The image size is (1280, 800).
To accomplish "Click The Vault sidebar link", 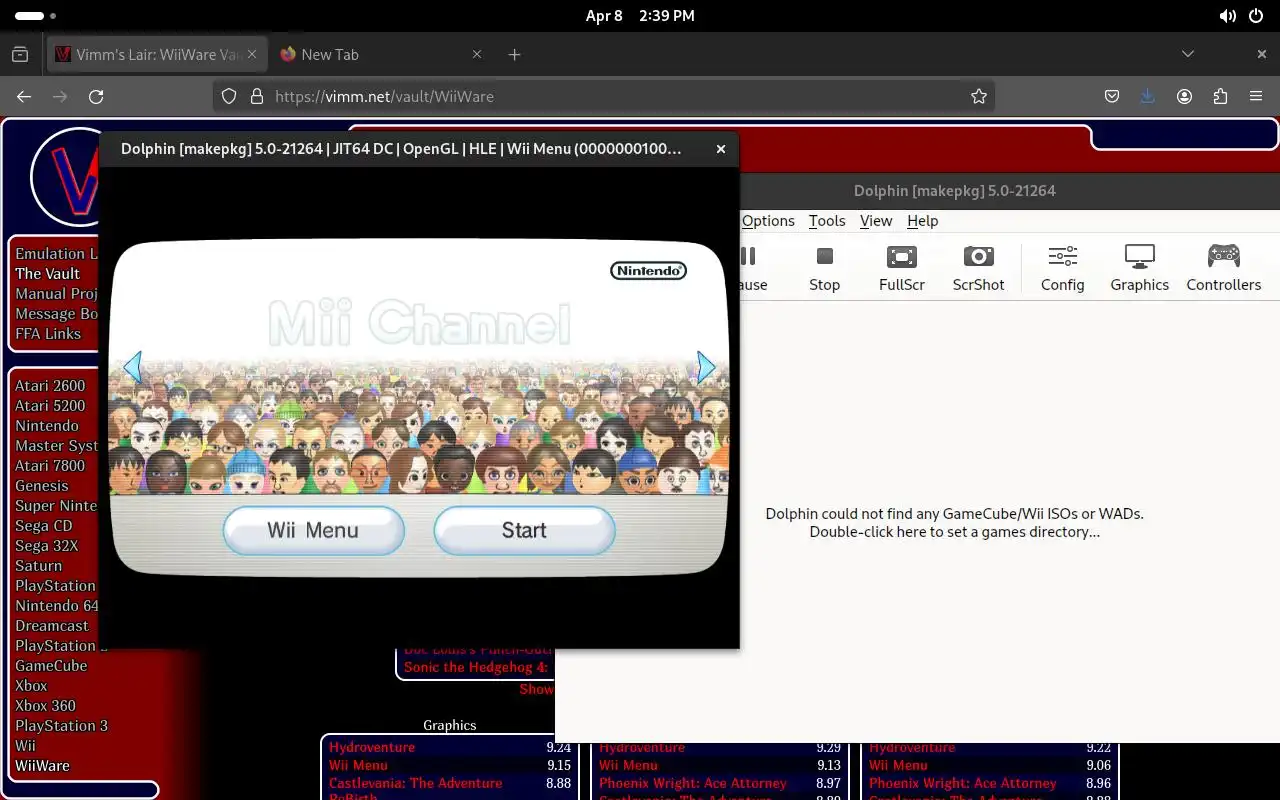I will (47, 274).
